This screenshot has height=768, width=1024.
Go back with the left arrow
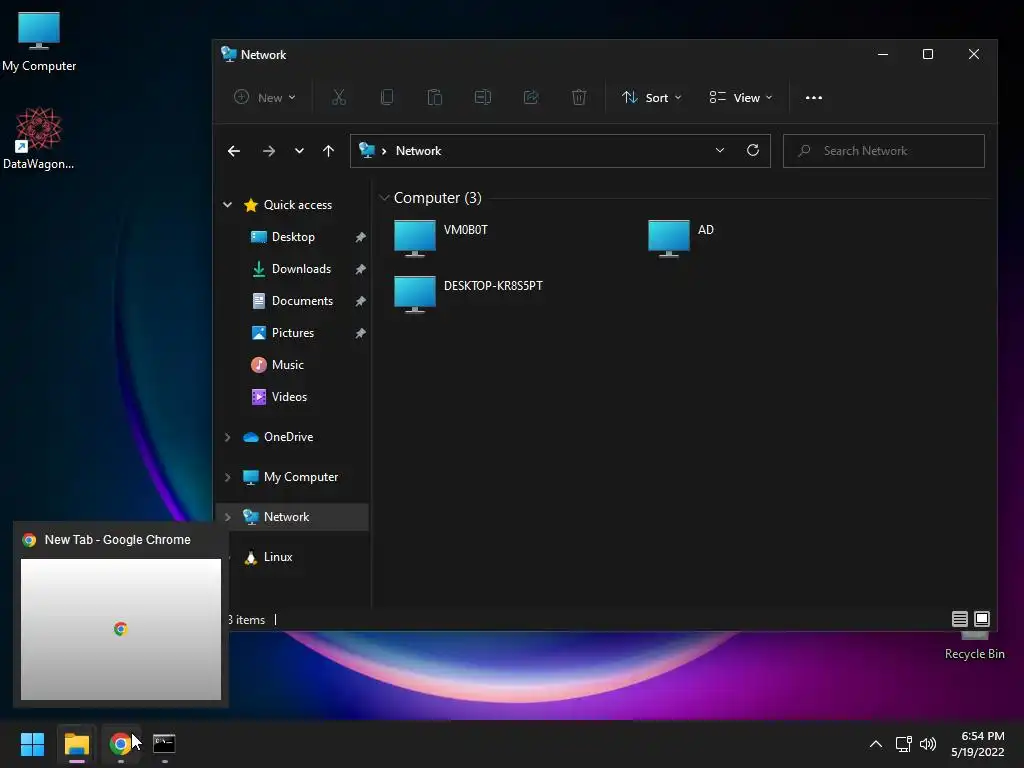tap(234, 151)
